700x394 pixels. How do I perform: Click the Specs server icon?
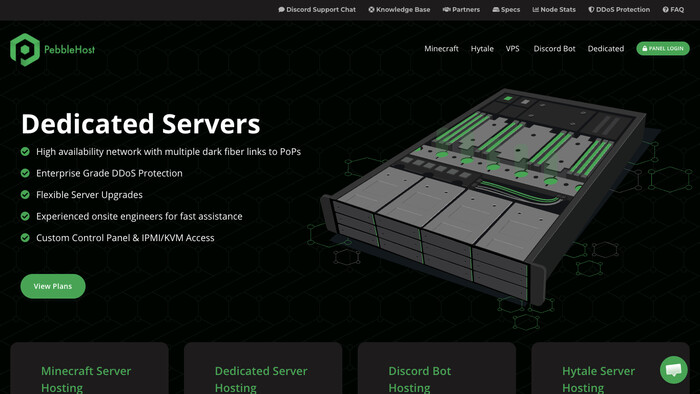pyautogui.click(x=496, y=9)
